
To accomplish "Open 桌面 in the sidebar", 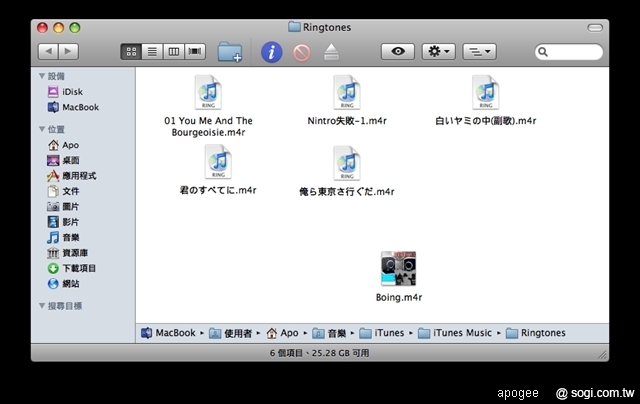I will (63, 160).
